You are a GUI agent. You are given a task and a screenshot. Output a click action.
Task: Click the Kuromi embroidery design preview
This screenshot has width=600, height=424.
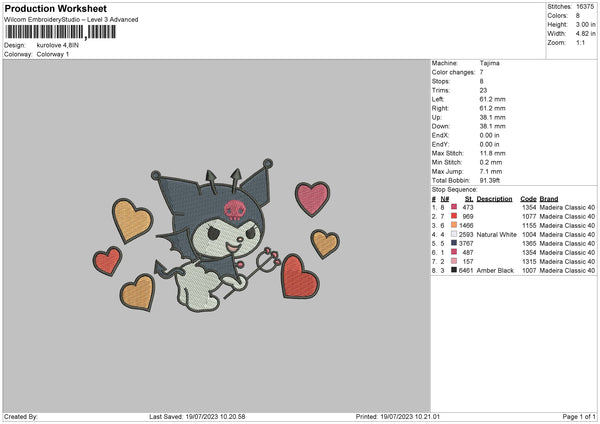[216, 235]
